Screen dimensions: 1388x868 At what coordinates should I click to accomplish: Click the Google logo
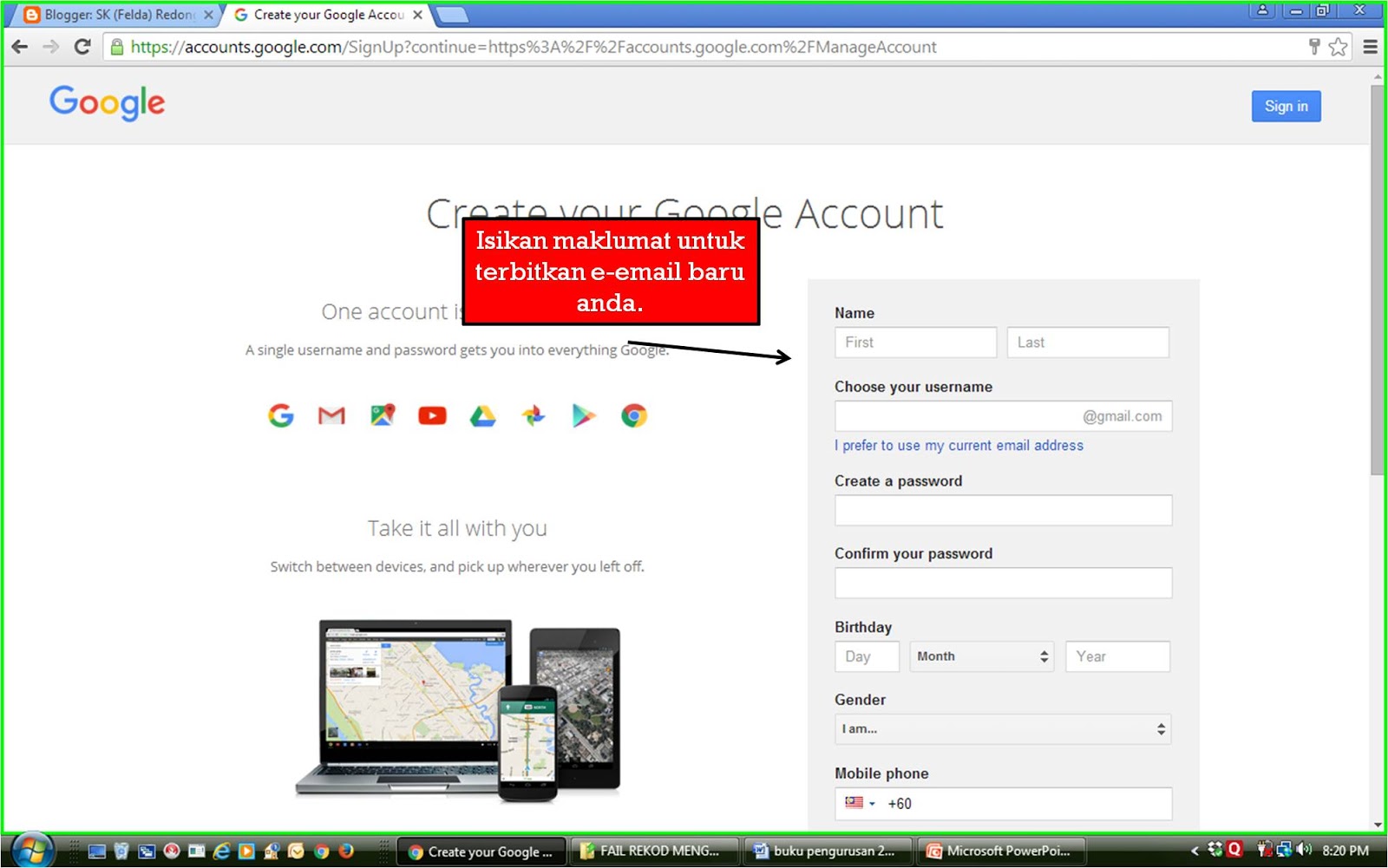108,103
